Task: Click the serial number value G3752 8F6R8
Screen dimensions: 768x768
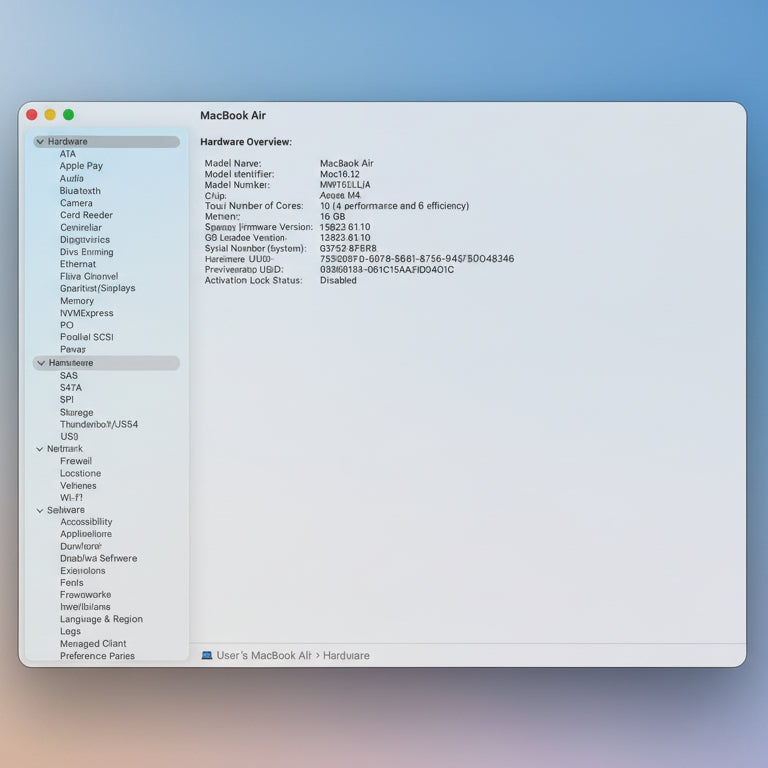Action: 348,248
